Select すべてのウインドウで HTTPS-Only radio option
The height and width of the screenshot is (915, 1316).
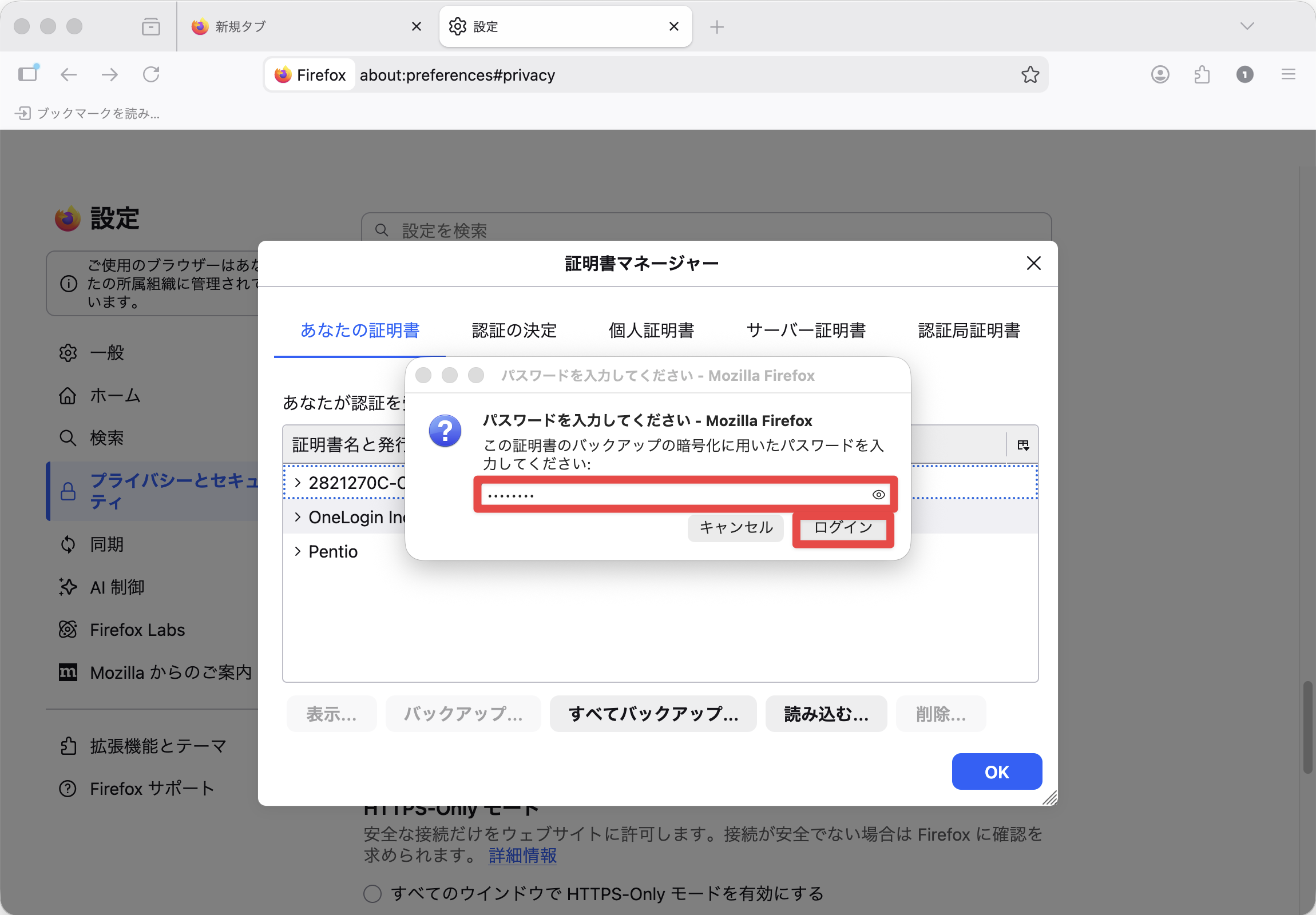pyautogui.click(x=372, y=893)
